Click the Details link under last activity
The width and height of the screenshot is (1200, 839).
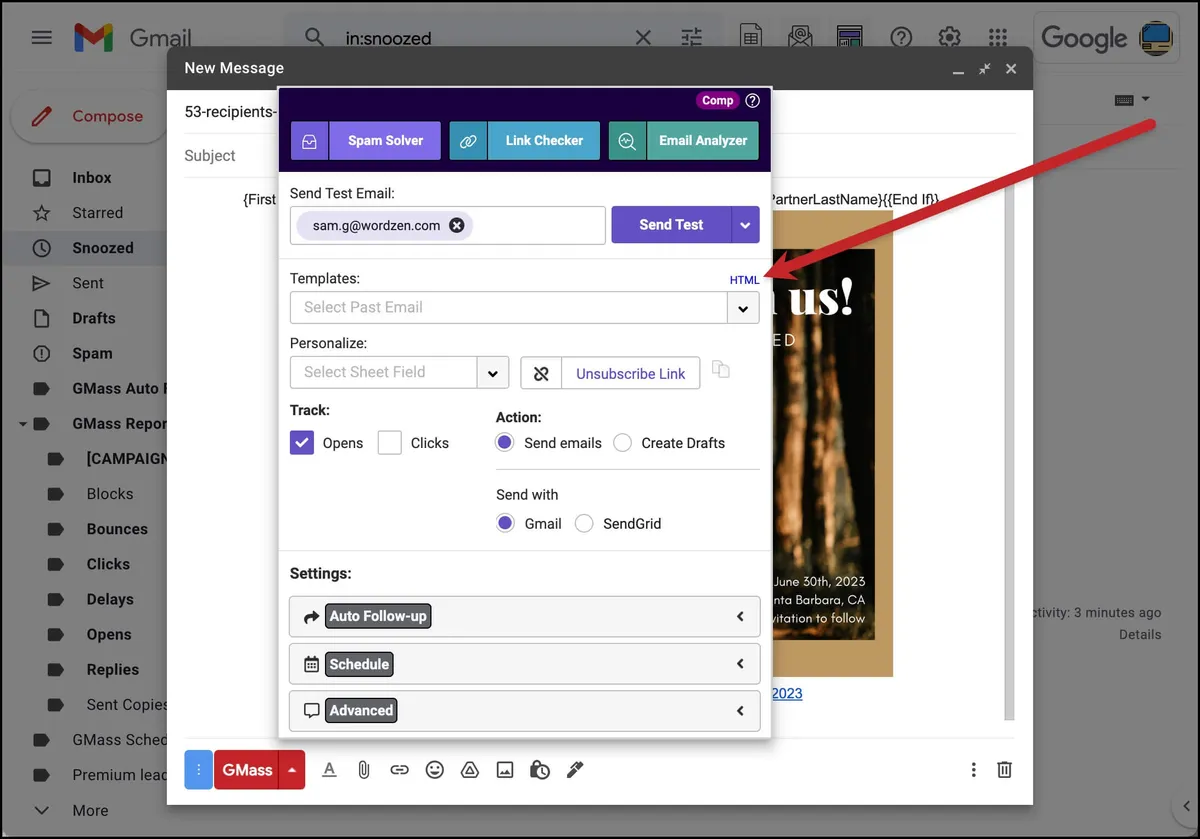pyautogui.click(x=1140, y=634)
